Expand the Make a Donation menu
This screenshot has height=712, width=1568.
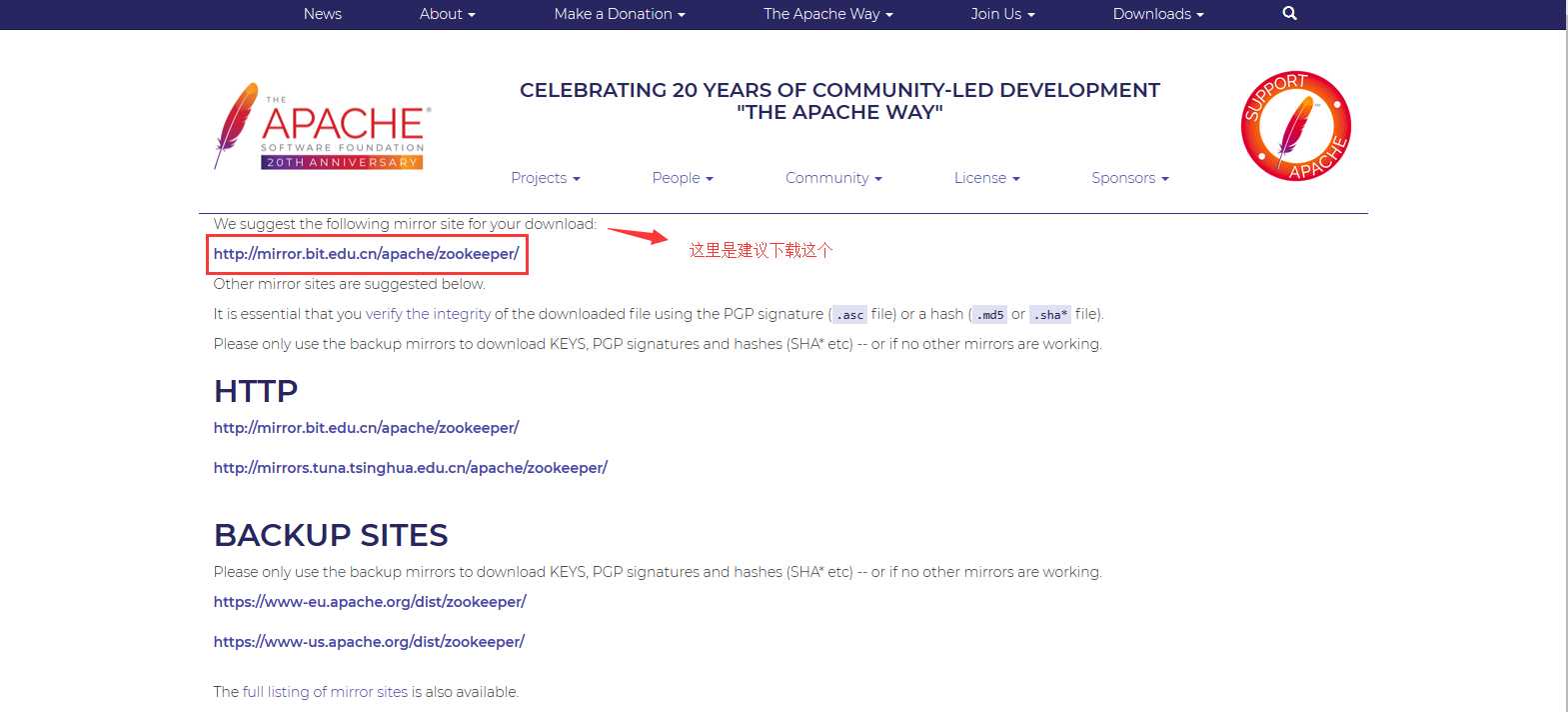[x=620, y=14]
